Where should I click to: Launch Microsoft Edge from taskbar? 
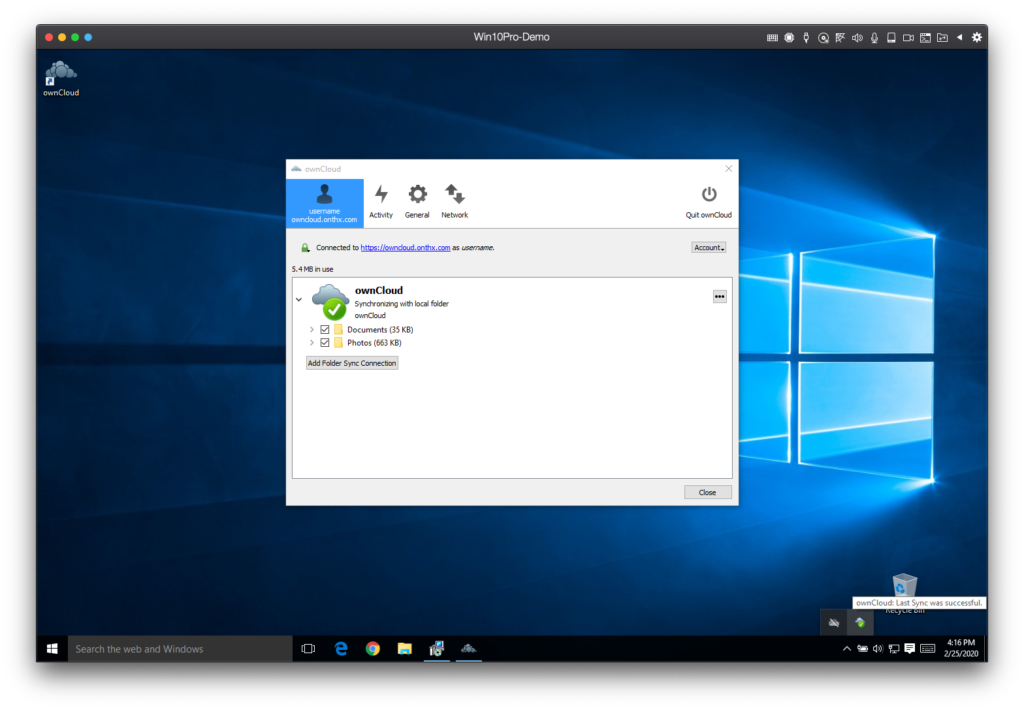tap(341, 649)
